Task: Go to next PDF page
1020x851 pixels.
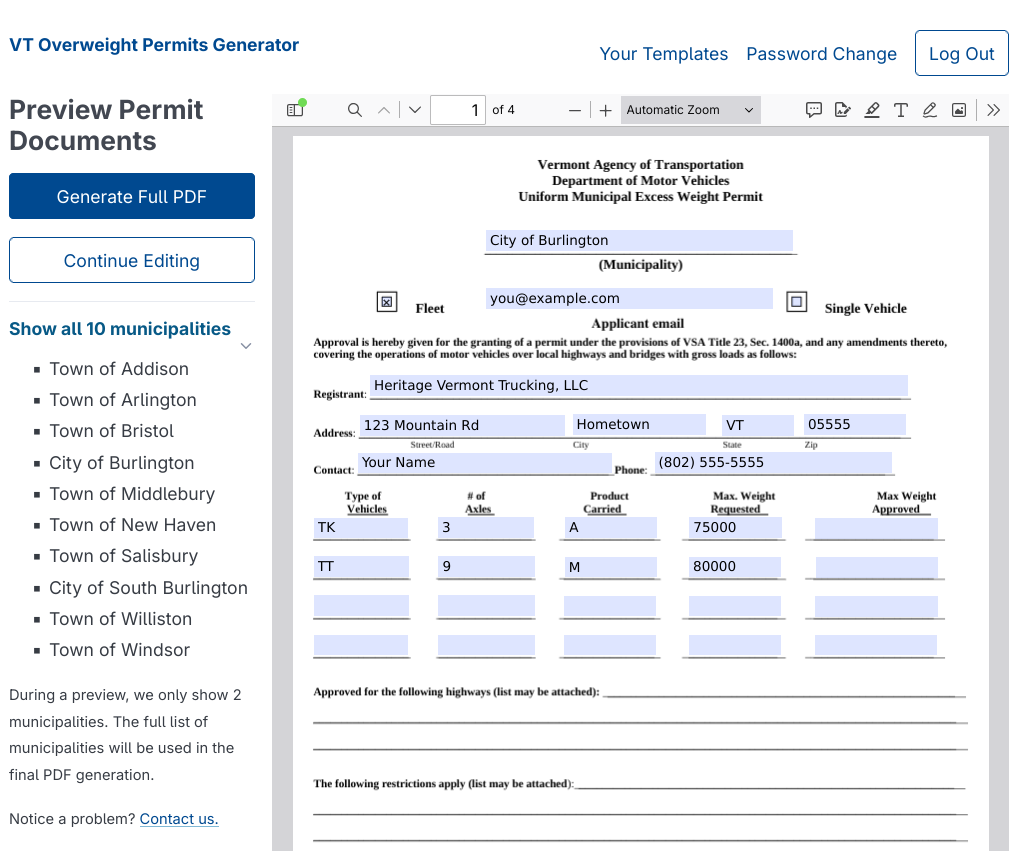Action: coord(414,110)
